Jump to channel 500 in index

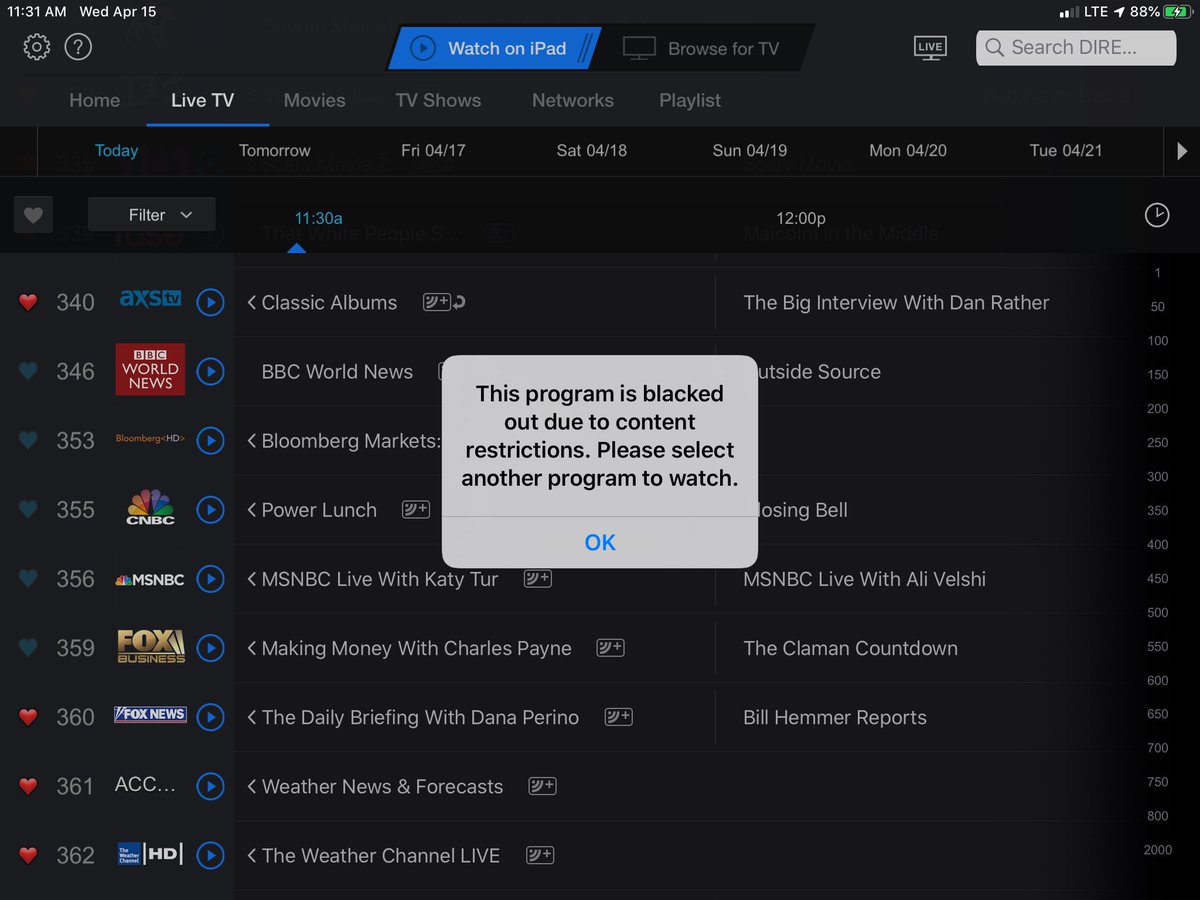click(1158, 613)
